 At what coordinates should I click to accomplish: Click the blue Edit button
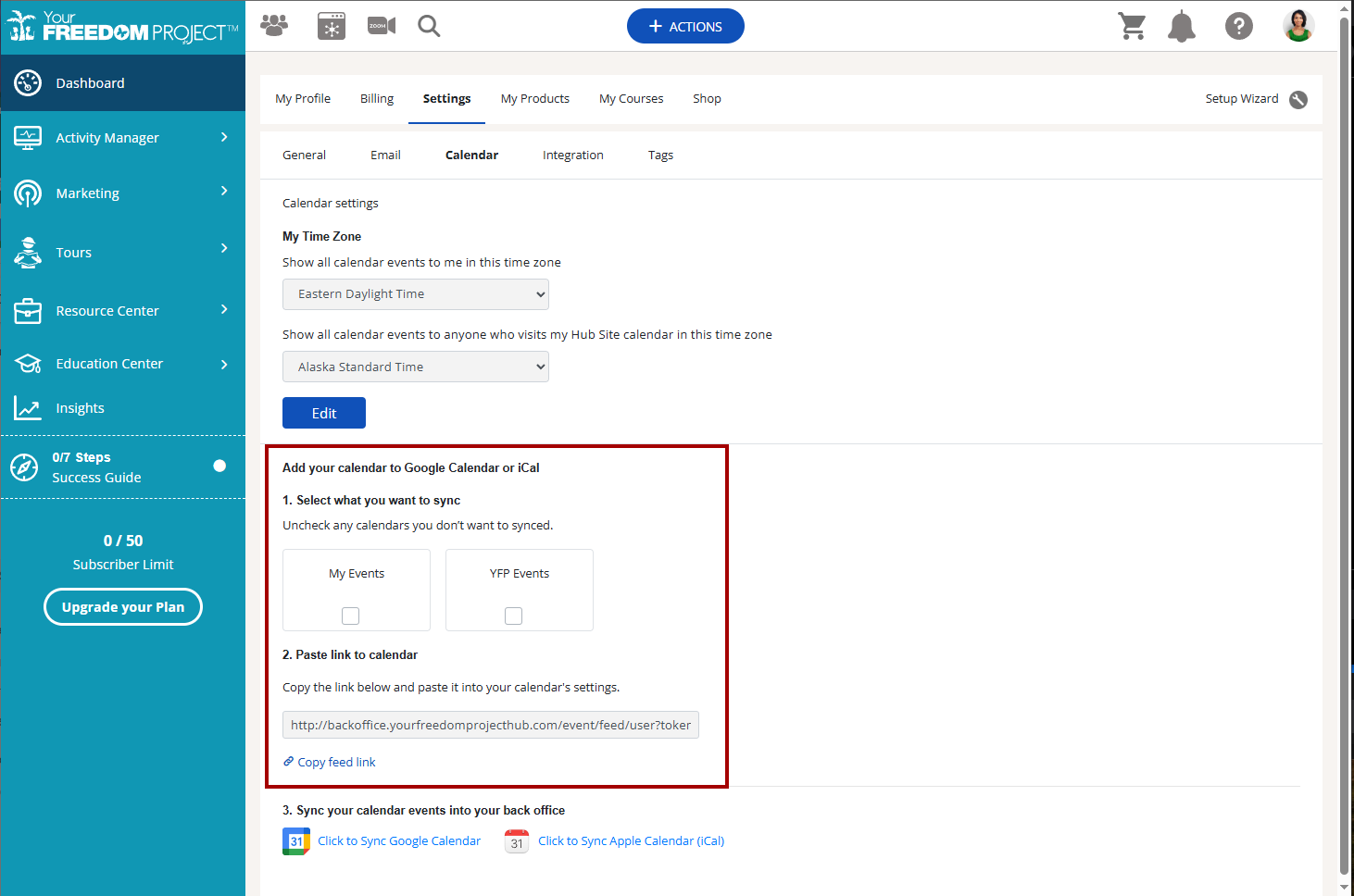pos(323,413)
